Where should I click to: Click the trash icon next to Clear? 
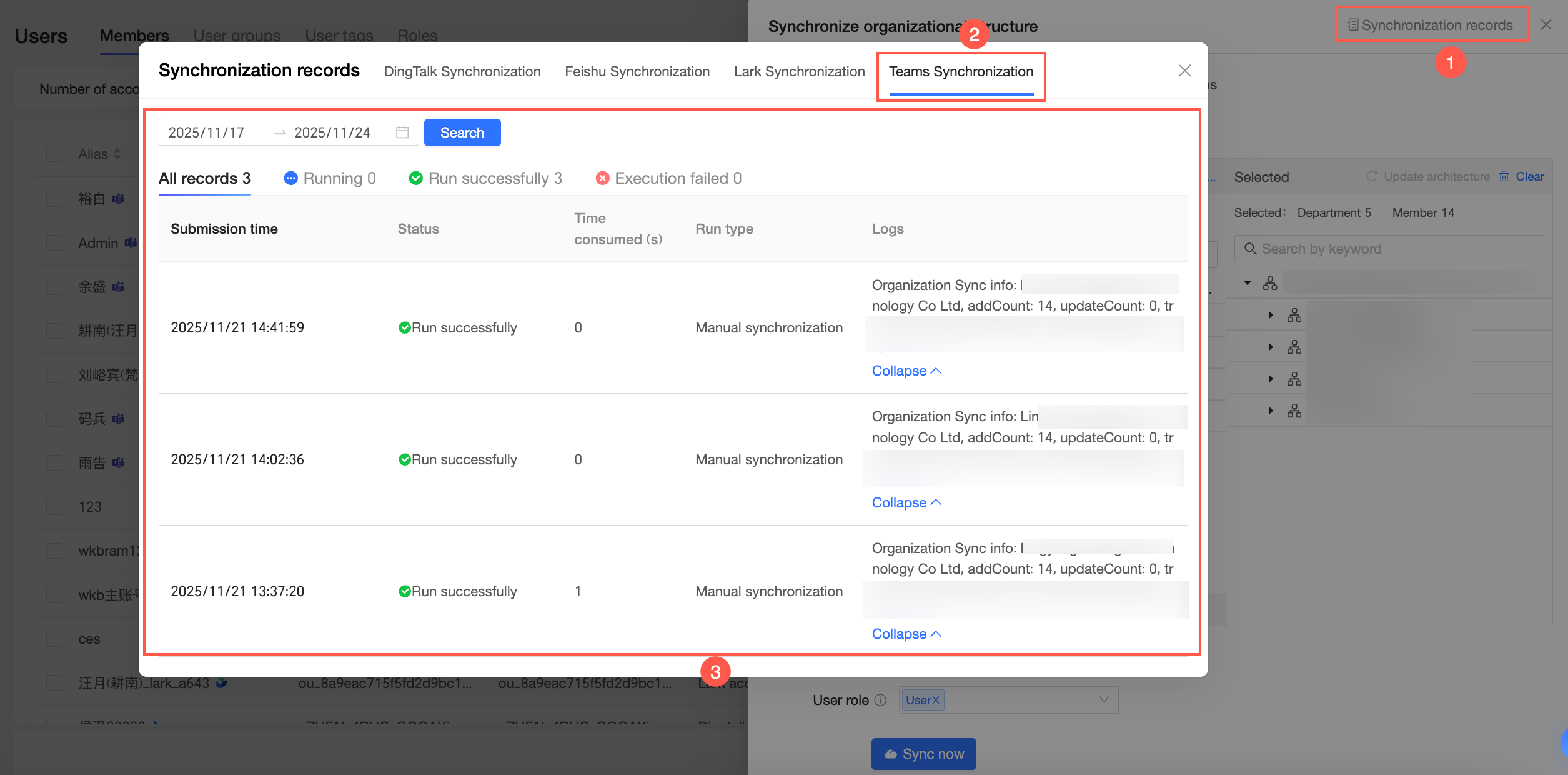click(1504, 176)
